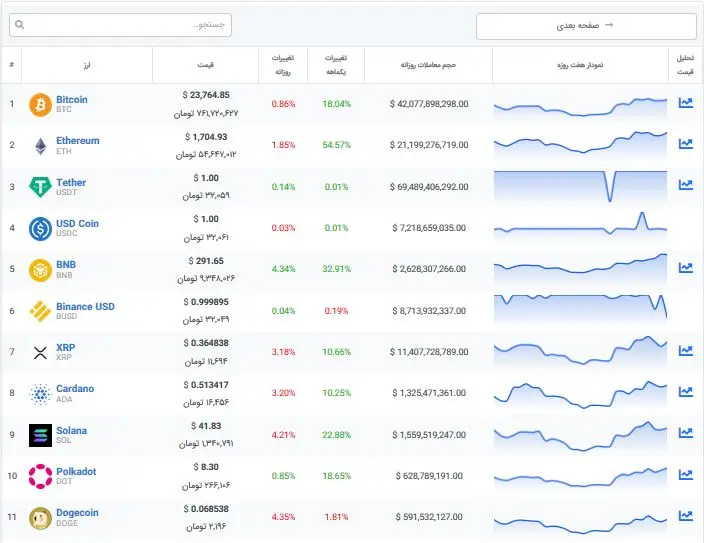This screenshot has width=704, height=543.
Task: Open the Bitcoin link
Action: (72, 100)
